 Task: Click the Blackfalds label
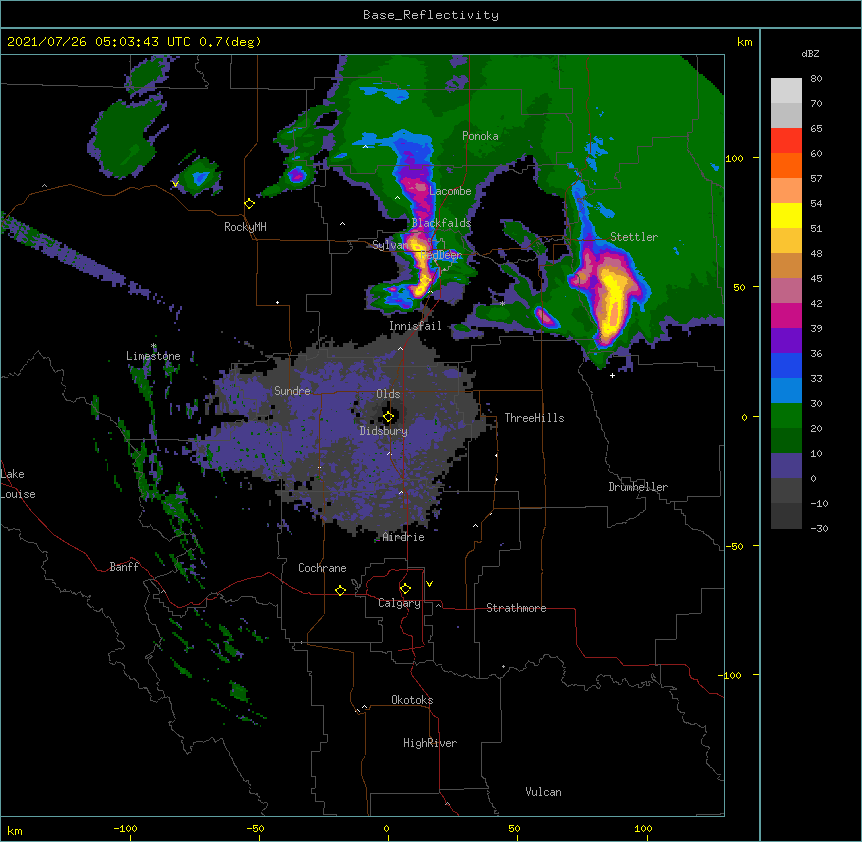coord(441,223)
